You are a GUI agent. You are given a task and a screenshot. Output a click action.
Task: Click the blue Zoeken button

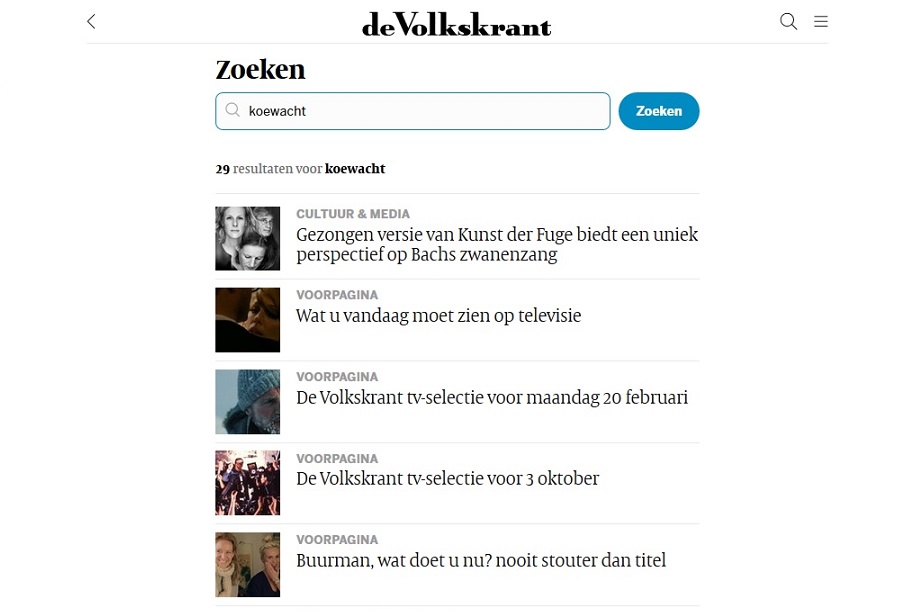point(659,111)
